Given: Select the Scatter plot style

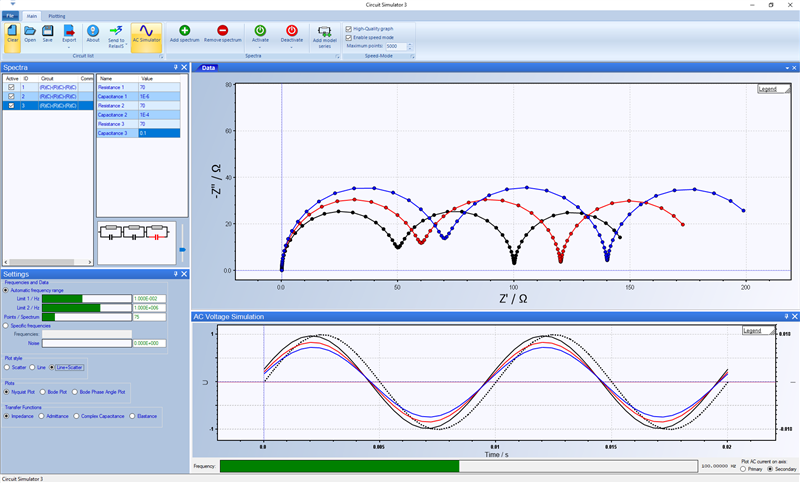Looking at the screenshot, I should point(7,367).
